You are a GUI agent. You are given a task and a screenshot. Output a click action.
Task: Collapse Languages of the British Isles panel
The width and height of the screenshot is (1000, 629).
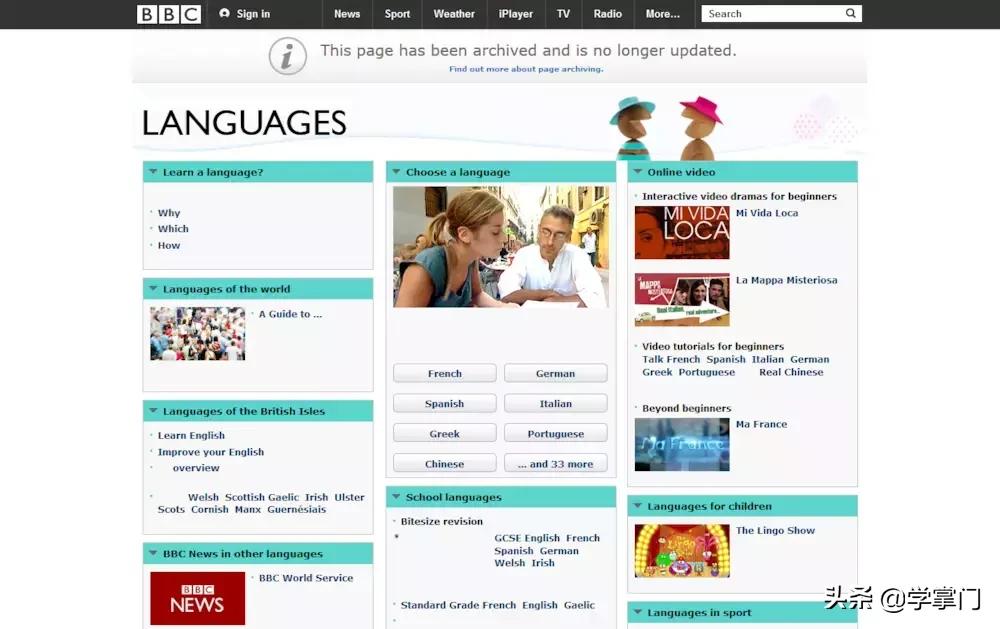[x=153, y=411]
